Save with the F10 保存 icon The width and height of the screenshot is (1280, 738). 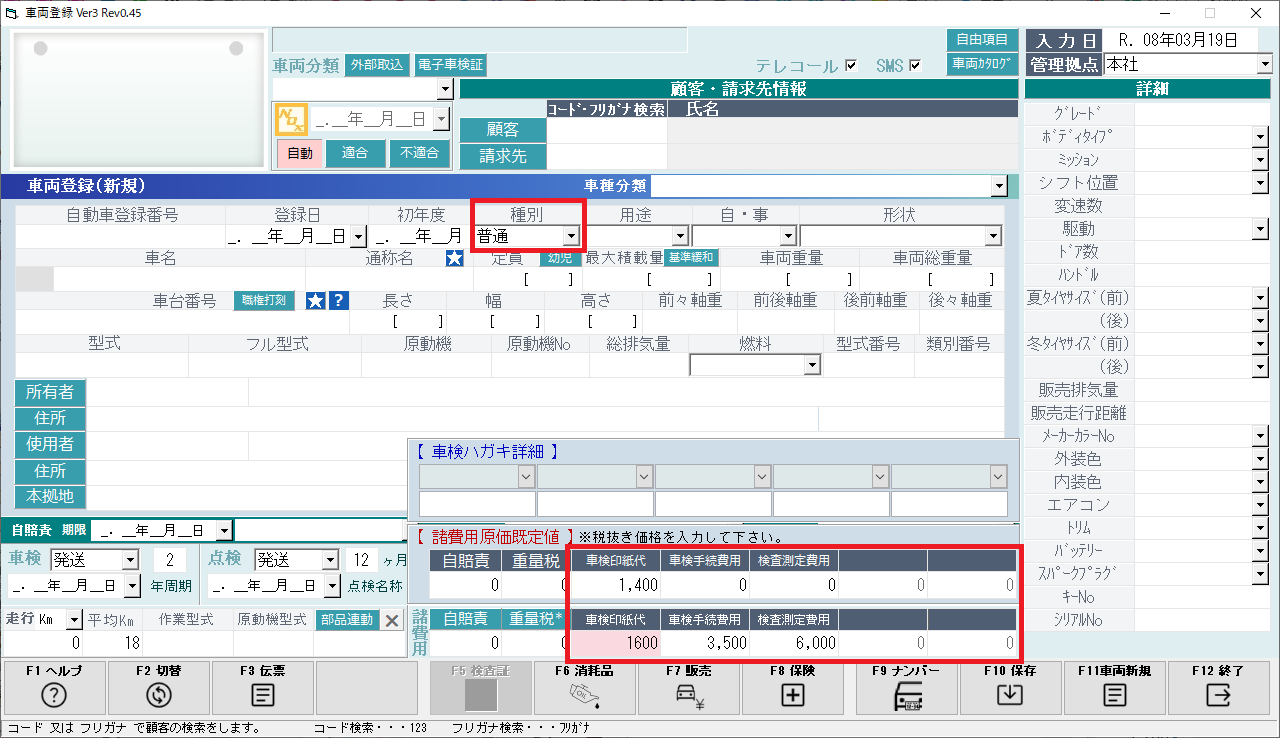tap(1011, 695)
